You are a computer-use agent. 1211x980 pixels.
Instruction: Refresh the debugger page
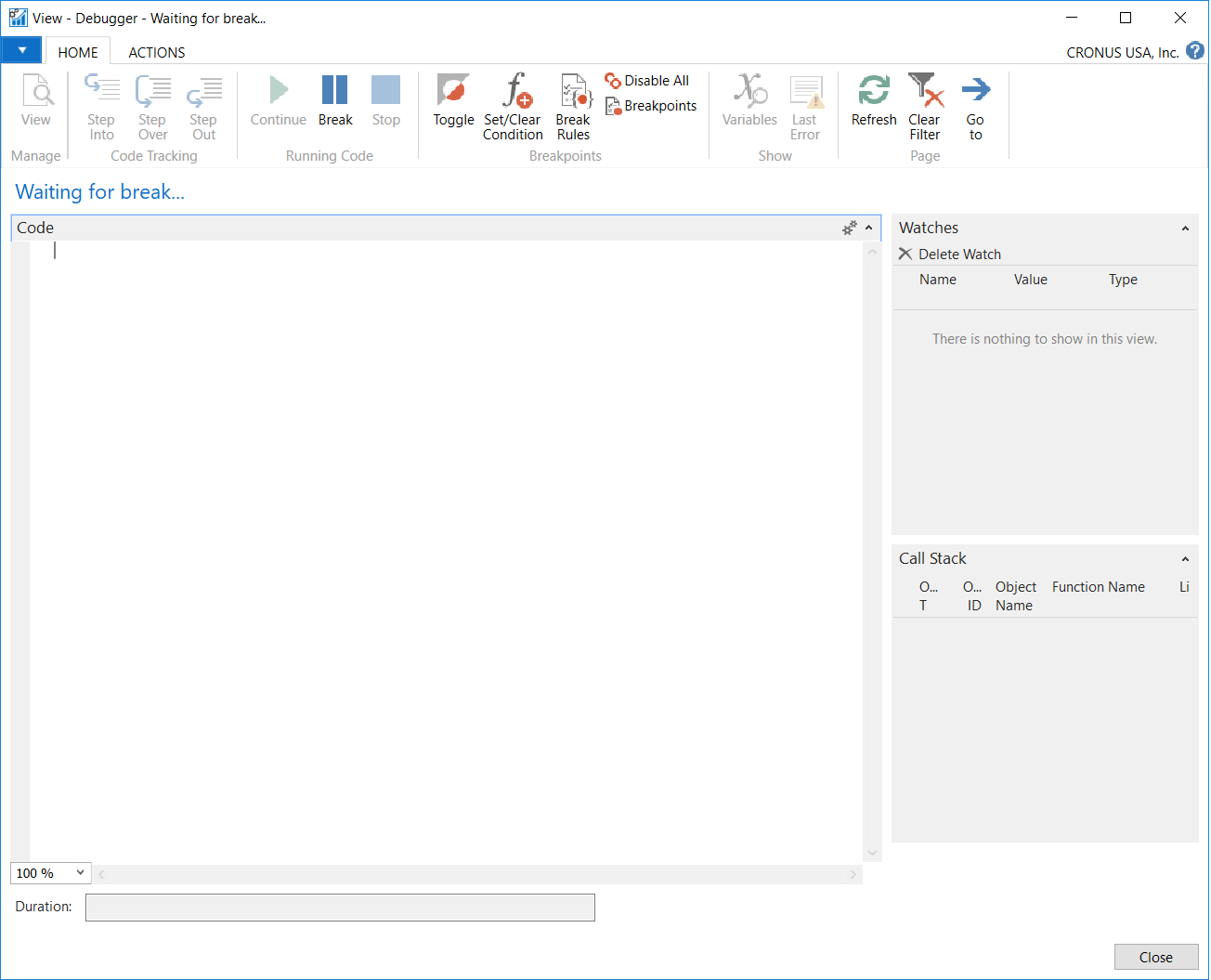click(x=874, y=91)
